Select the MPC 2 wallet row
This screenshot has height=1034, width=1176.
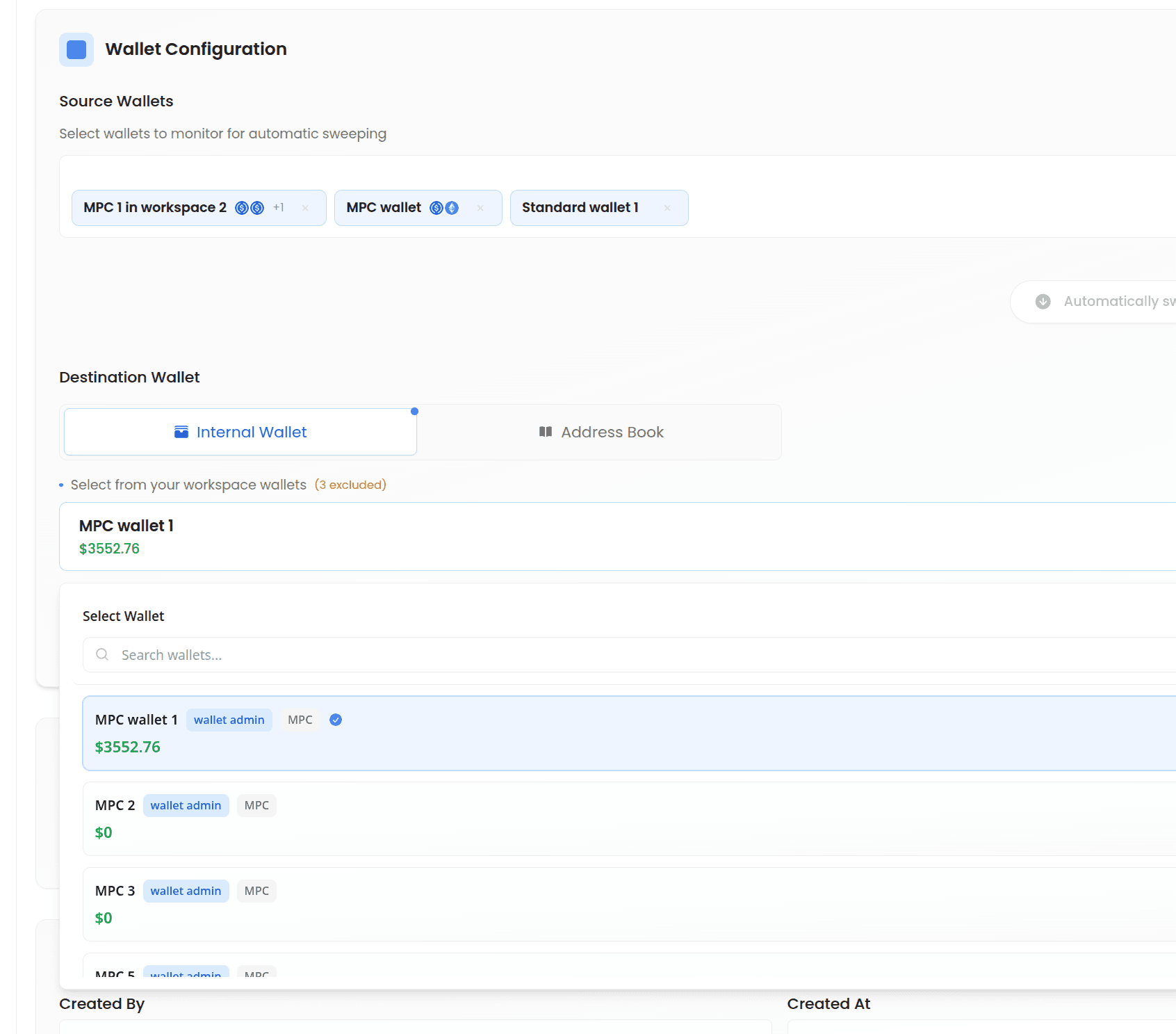630,818
